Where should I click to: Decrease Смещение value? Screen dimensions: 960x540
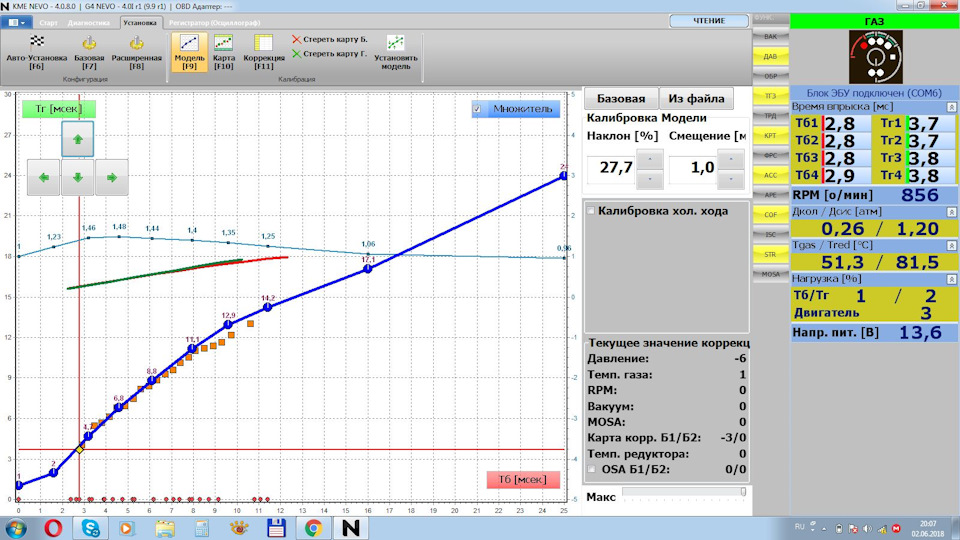(x=731, y=179)
